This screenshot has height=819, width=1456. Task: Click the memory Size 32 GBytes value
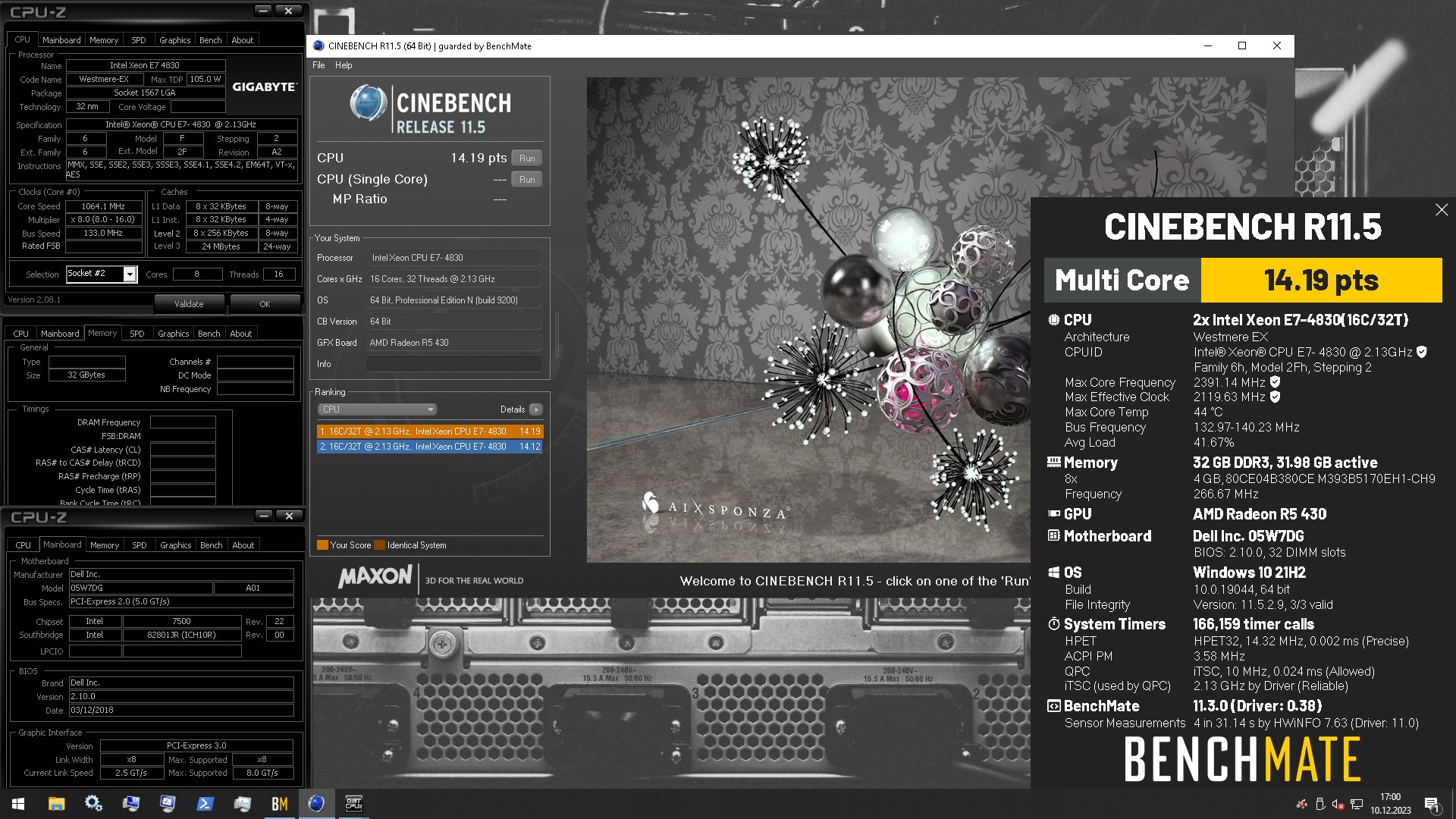[x=86, y=375]
